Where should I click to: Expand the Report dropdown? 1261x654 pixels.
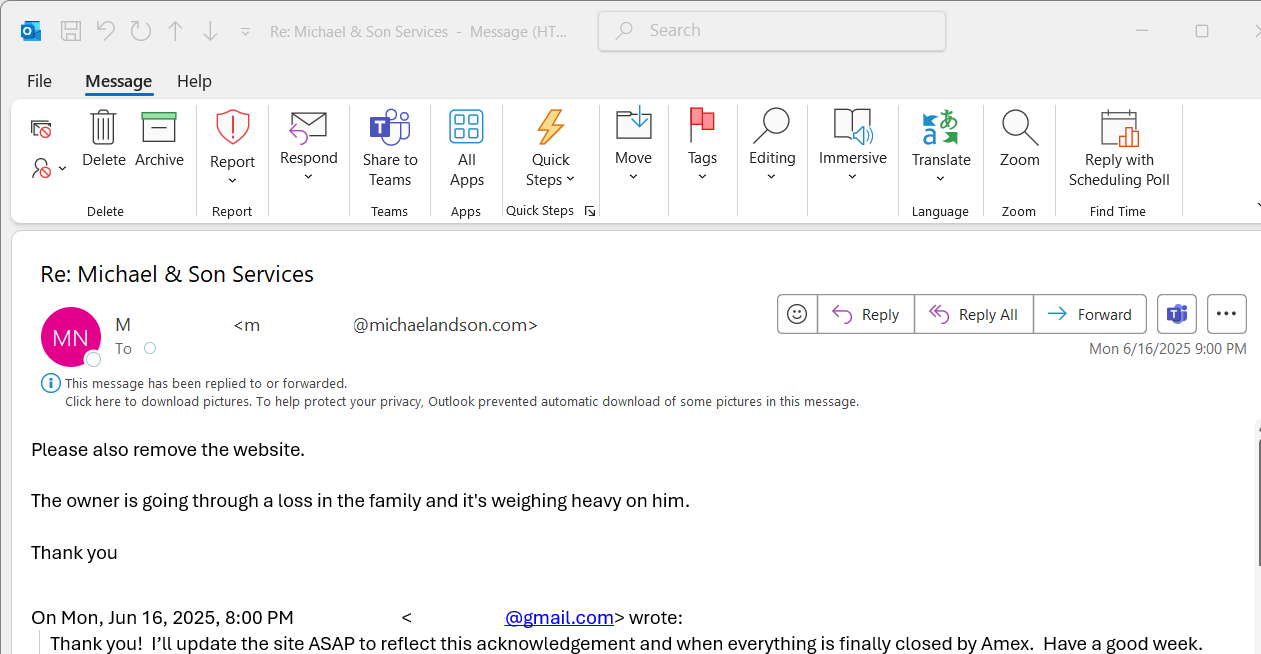(232, 180)
